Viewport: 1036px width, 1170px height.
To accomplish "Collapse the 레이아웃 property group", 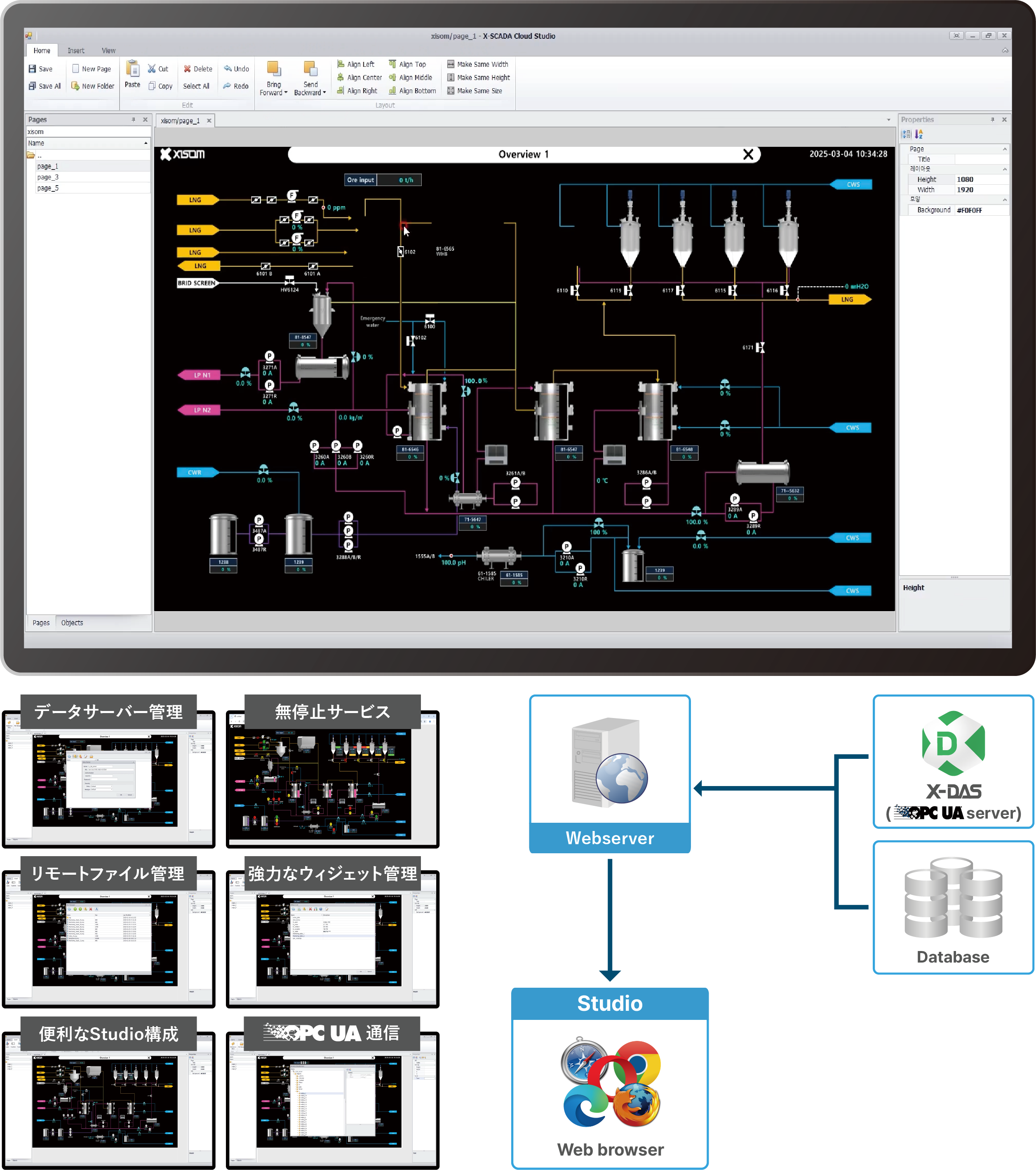I will click(x=1005, y=169).
